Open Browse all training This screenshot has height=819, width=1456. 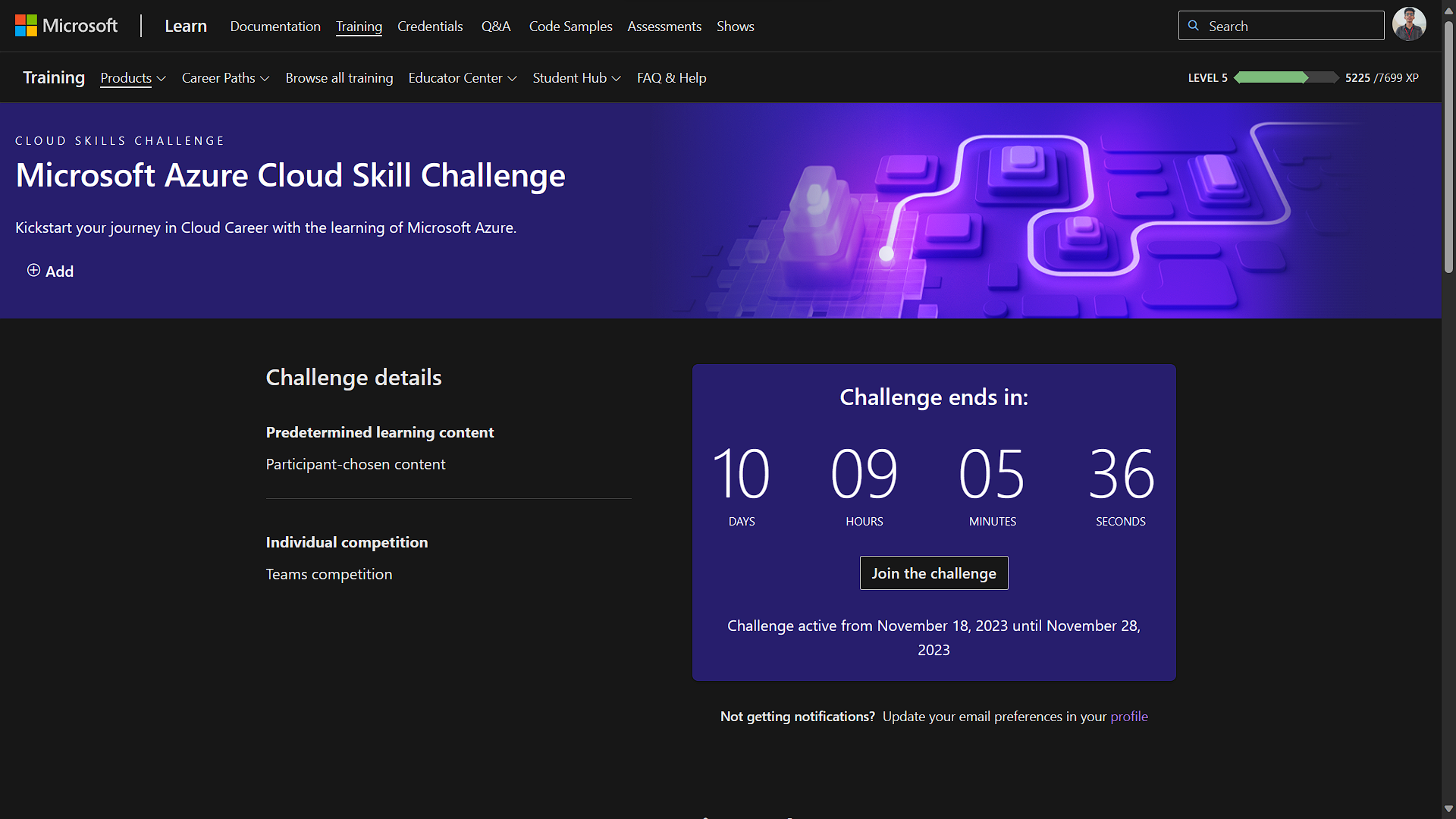pos(339,77)
